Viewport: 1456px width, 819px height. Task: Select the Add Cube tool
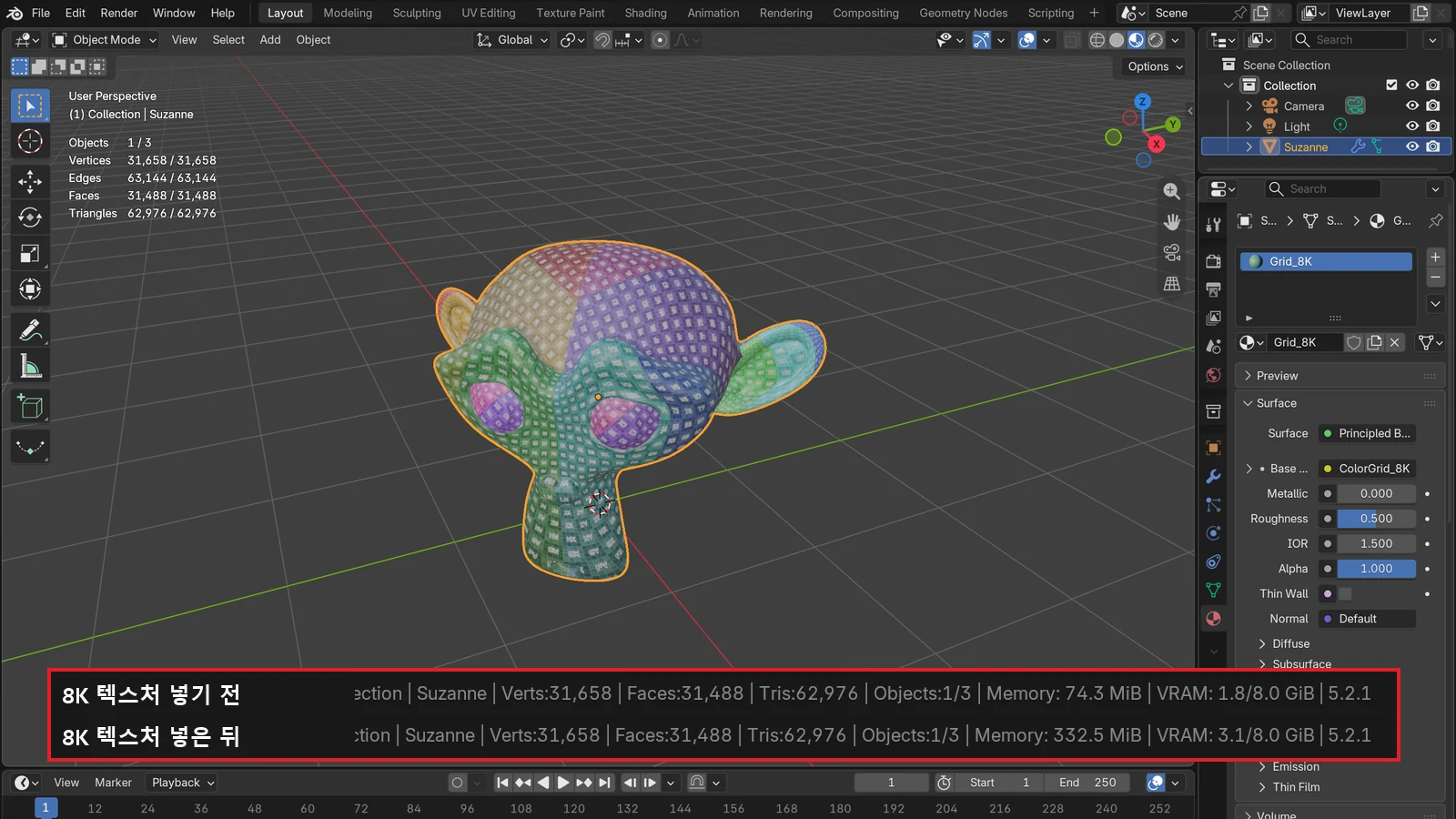[x=30, y=407]
